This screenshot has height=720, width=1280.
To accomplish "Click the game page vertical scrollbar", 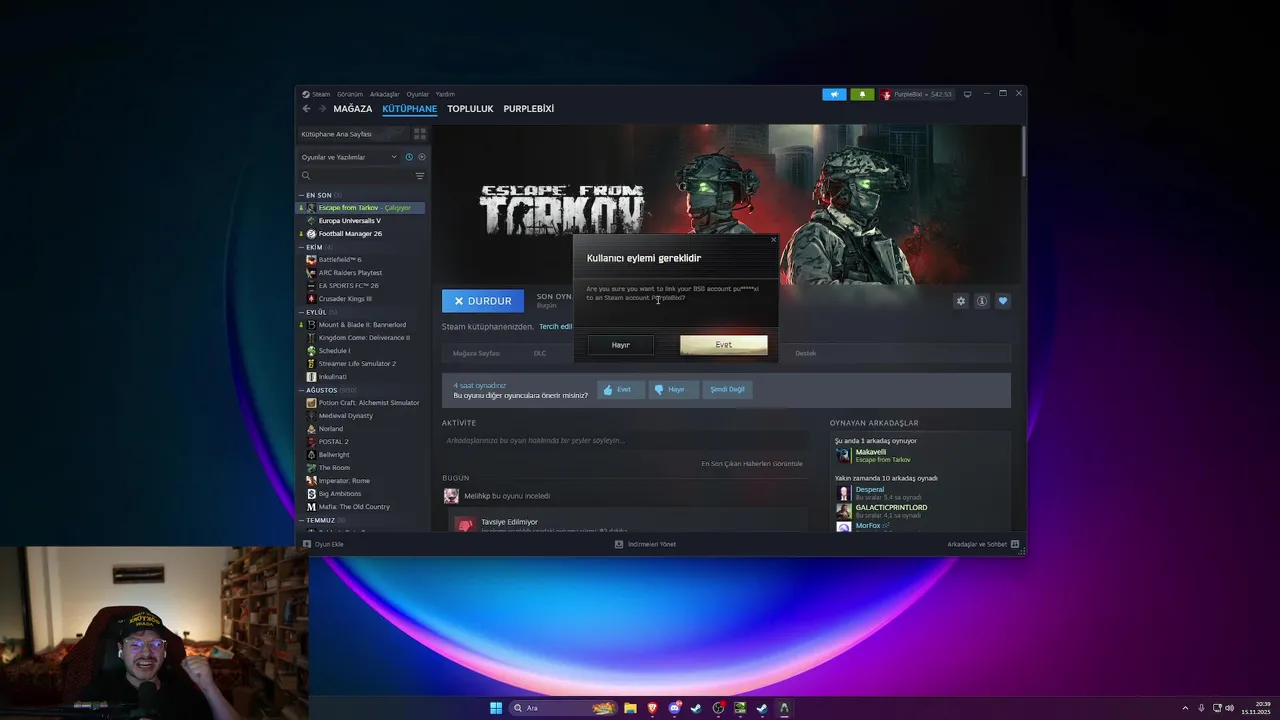I will (1023, 150).
